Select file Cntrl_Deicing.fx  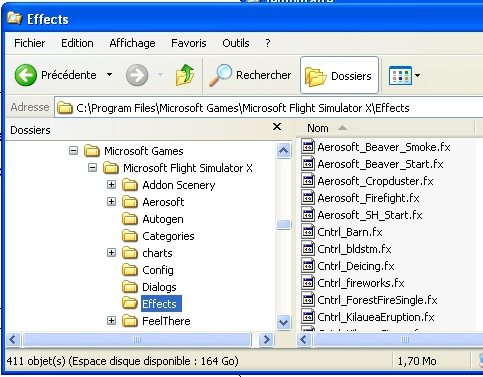click(x=356, y=266)
